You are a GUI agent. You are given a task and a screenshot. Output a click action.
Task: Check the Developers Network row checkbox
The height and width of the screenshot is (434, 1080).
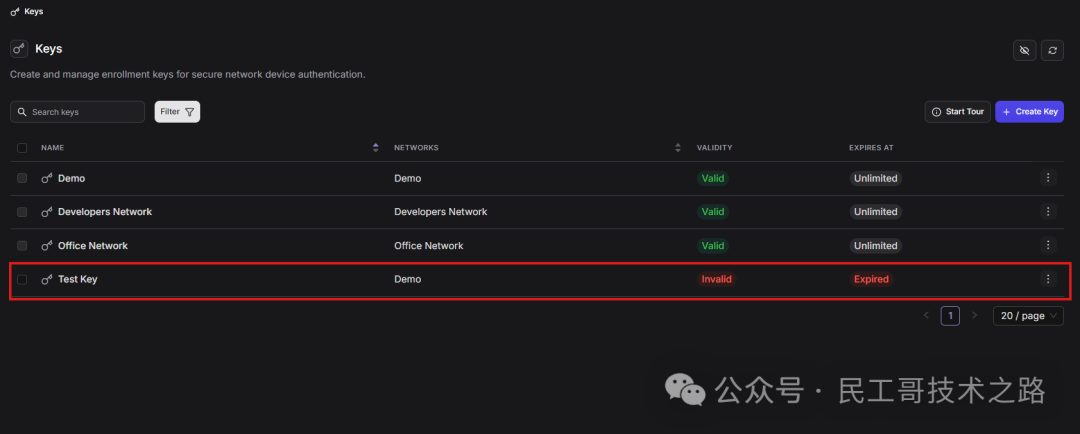tap(22, 212)
